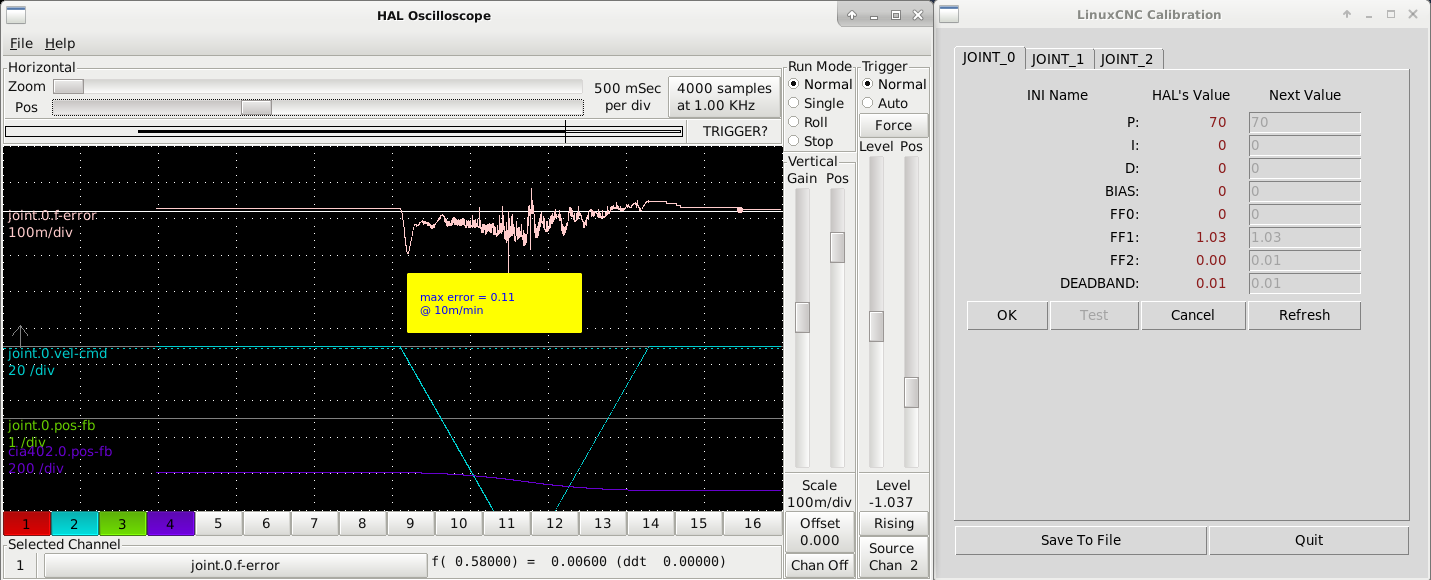Open the Help menu

60,43
